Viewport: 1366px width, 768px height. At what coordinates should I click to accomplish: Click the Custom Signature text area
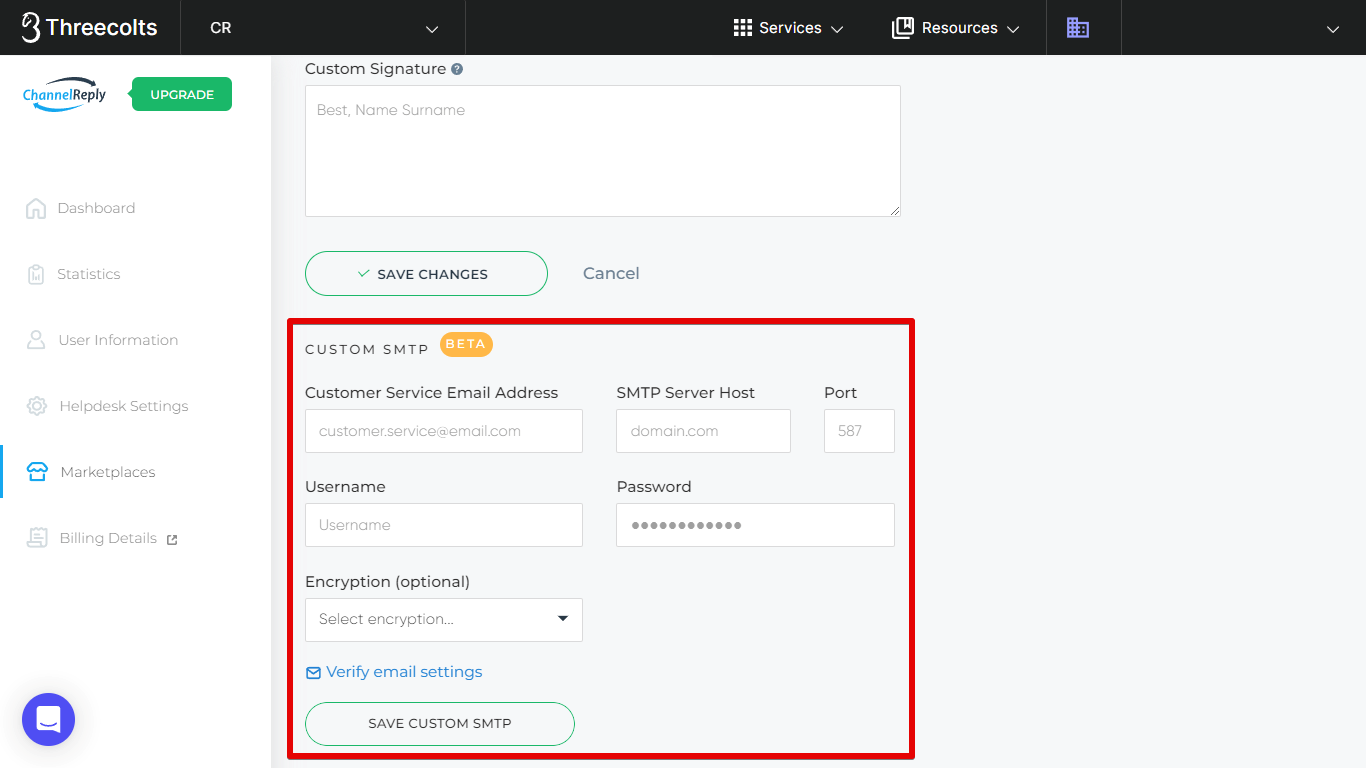coord(603,151)
